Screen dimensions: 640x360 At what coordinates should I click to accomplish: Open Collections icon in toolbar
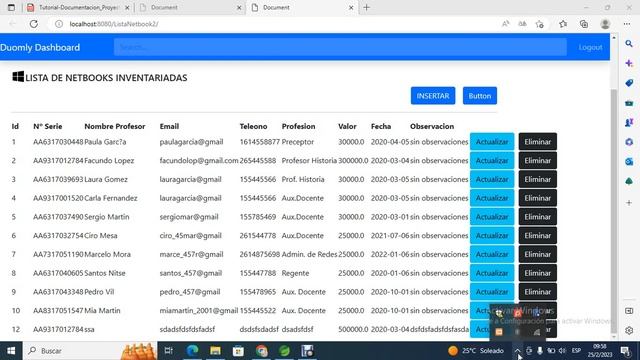(584, 24)
